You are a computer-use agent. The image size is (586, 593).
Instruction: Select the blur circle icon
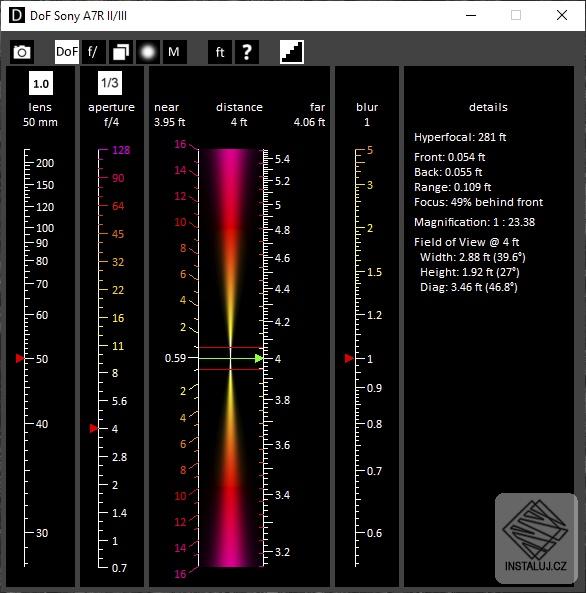click(x=148, y=52)
